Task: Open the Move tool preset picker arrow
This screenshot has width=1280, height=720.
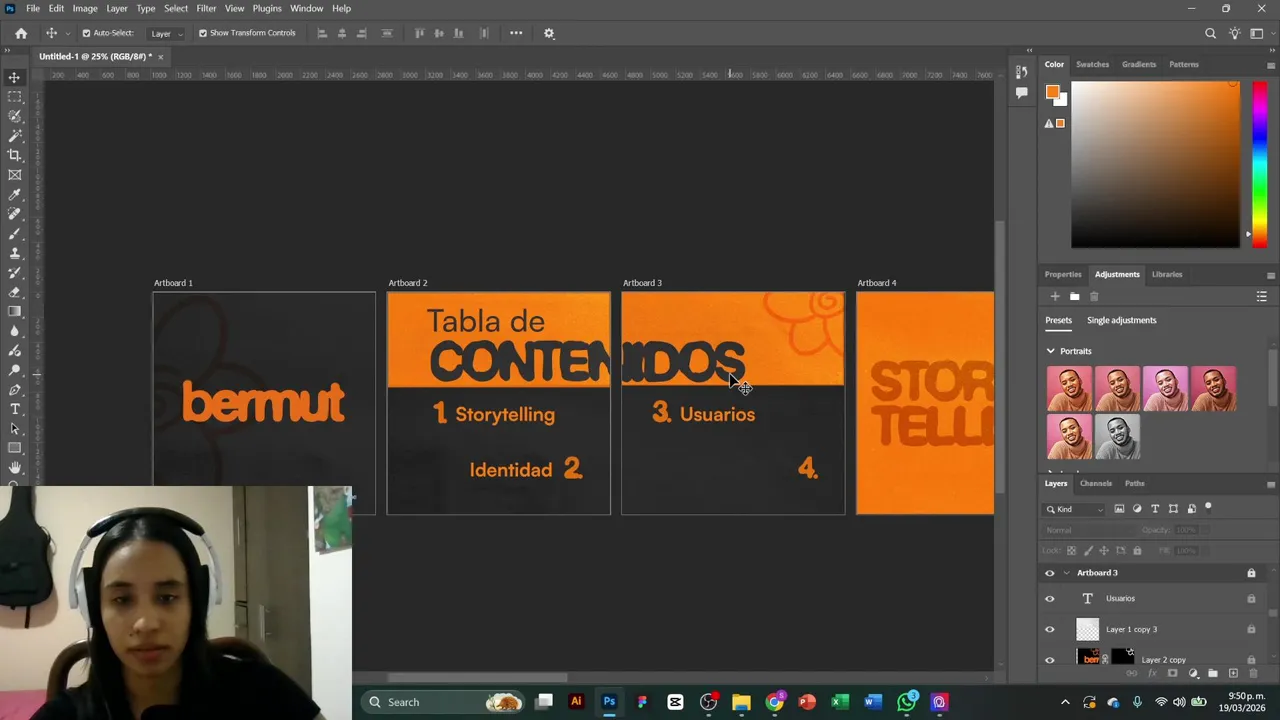Action: (x=67, y=34)
